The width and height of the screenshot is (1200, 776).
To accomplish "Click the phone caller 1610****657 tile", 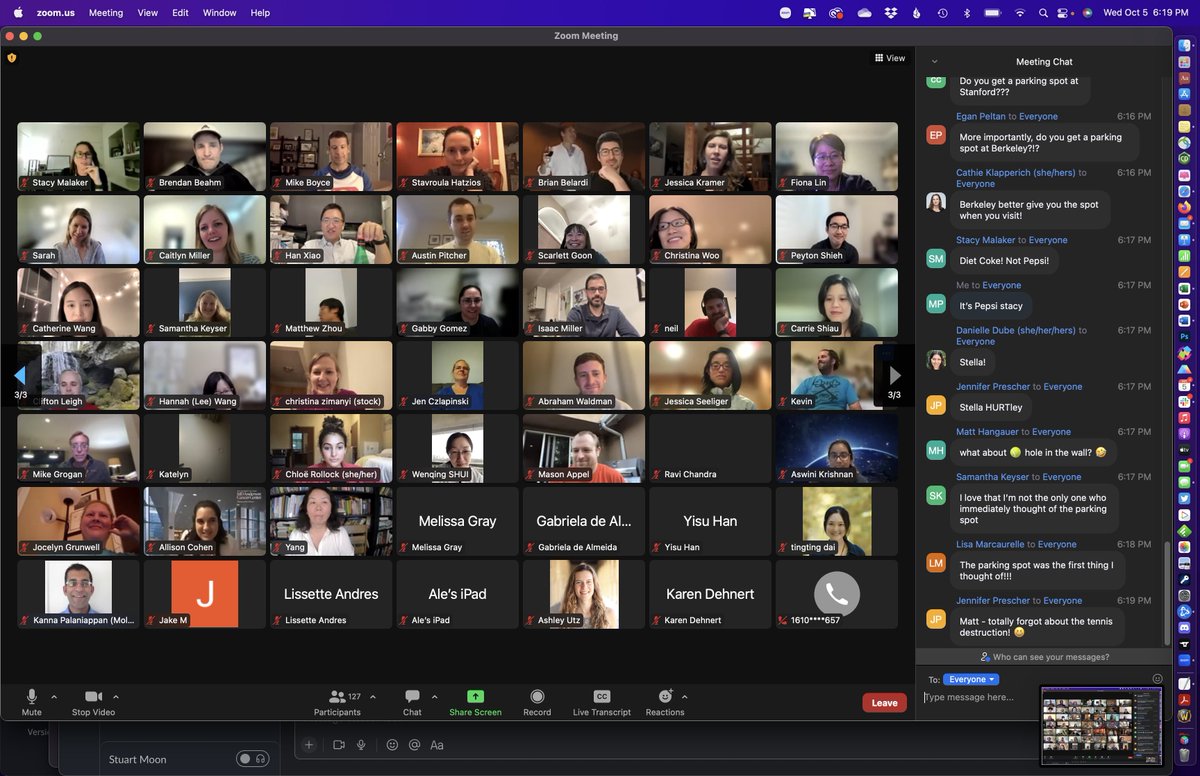I will pos(836,594).
